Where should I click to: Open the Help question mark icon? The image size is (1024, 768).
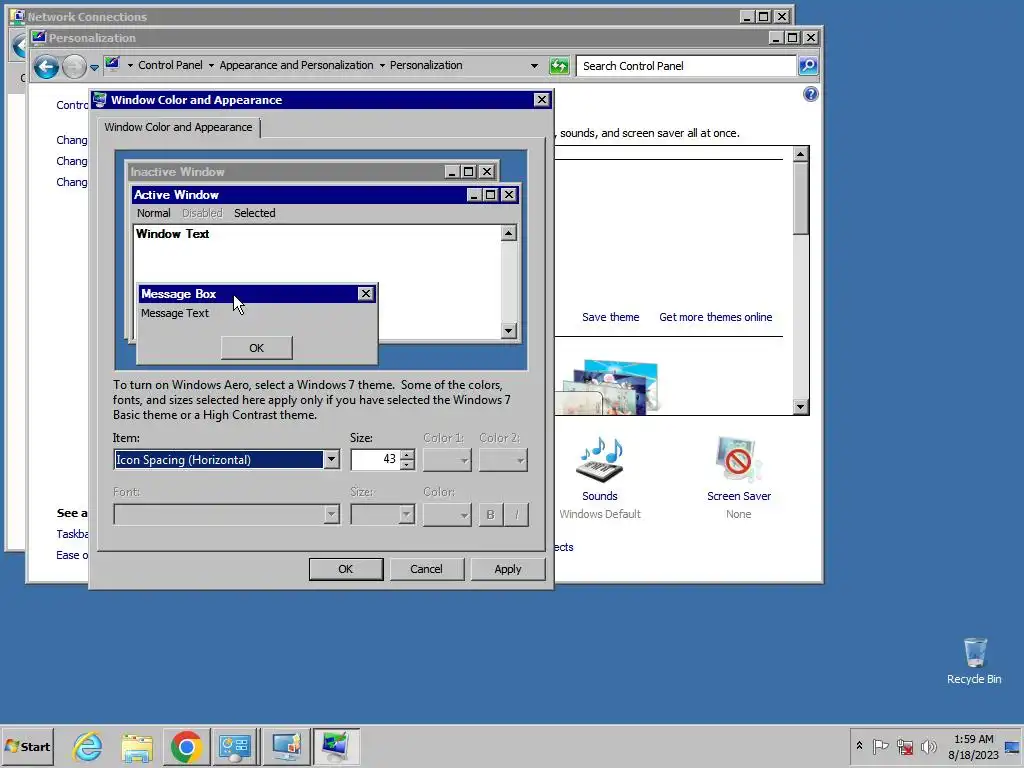[x=810, y=94]
